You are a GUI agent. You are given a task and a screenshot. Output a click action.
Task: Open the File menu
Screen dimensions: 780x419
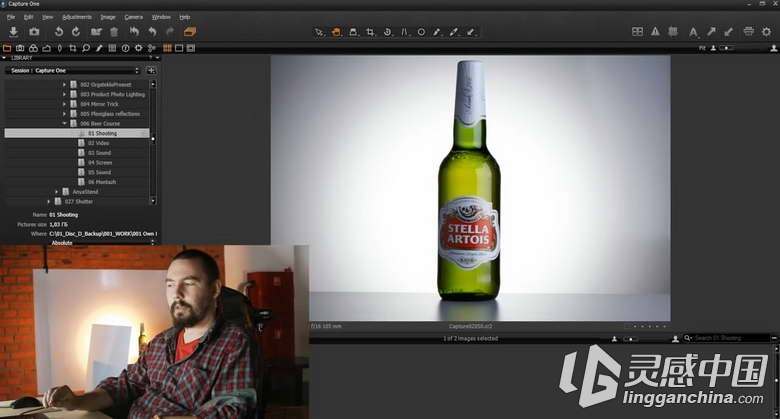click(x=11, y=17)
